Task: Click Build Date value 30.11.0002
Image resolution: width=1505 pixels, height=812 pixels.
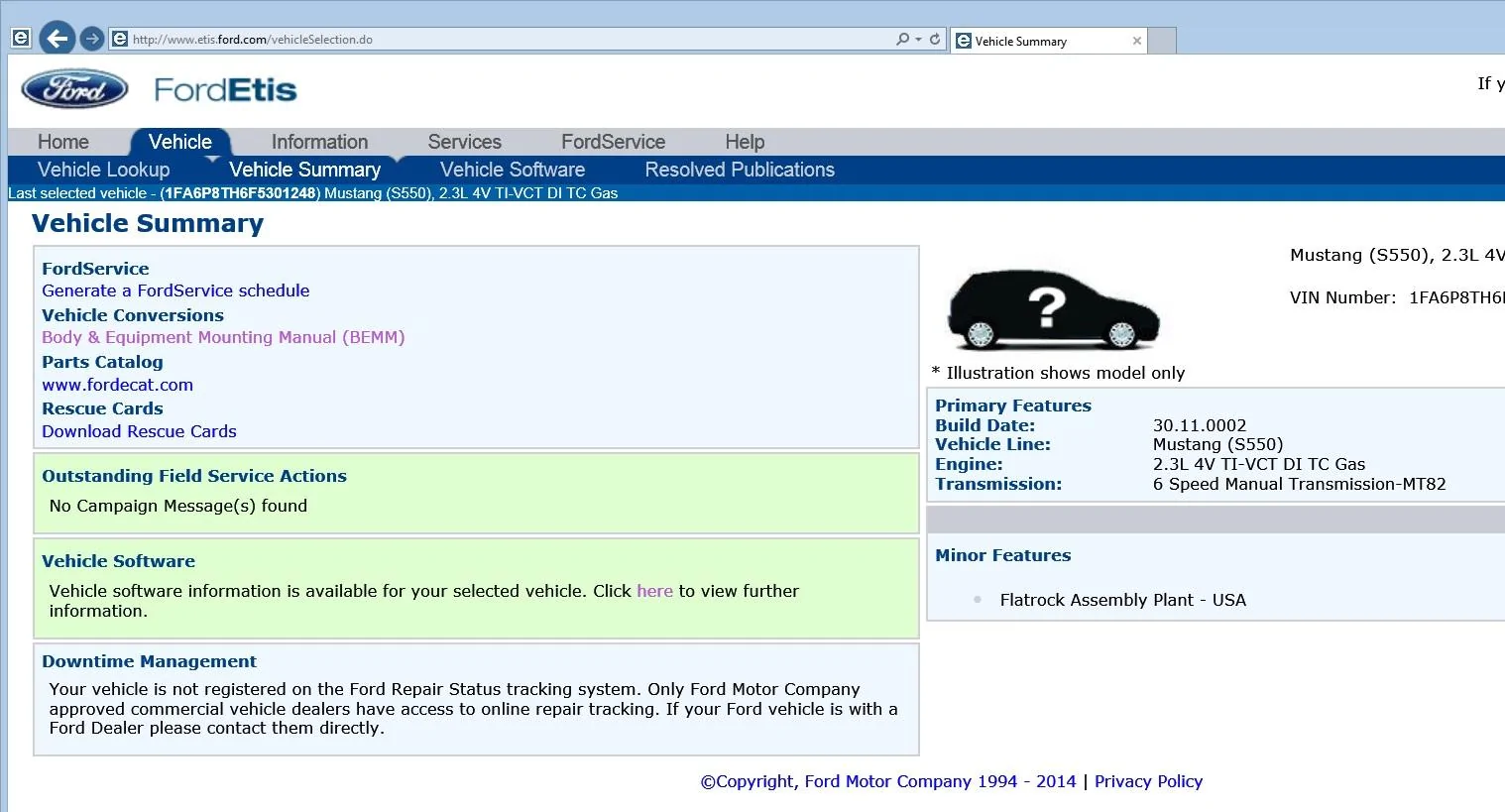Action: point(1200,425)
